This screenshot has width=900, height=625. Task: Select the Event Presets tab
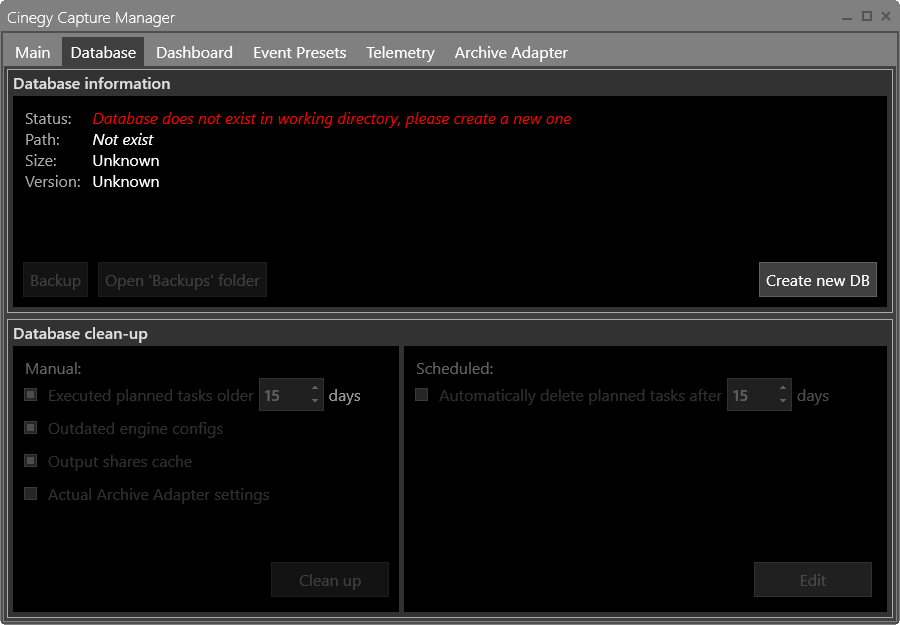coord(299,52)
